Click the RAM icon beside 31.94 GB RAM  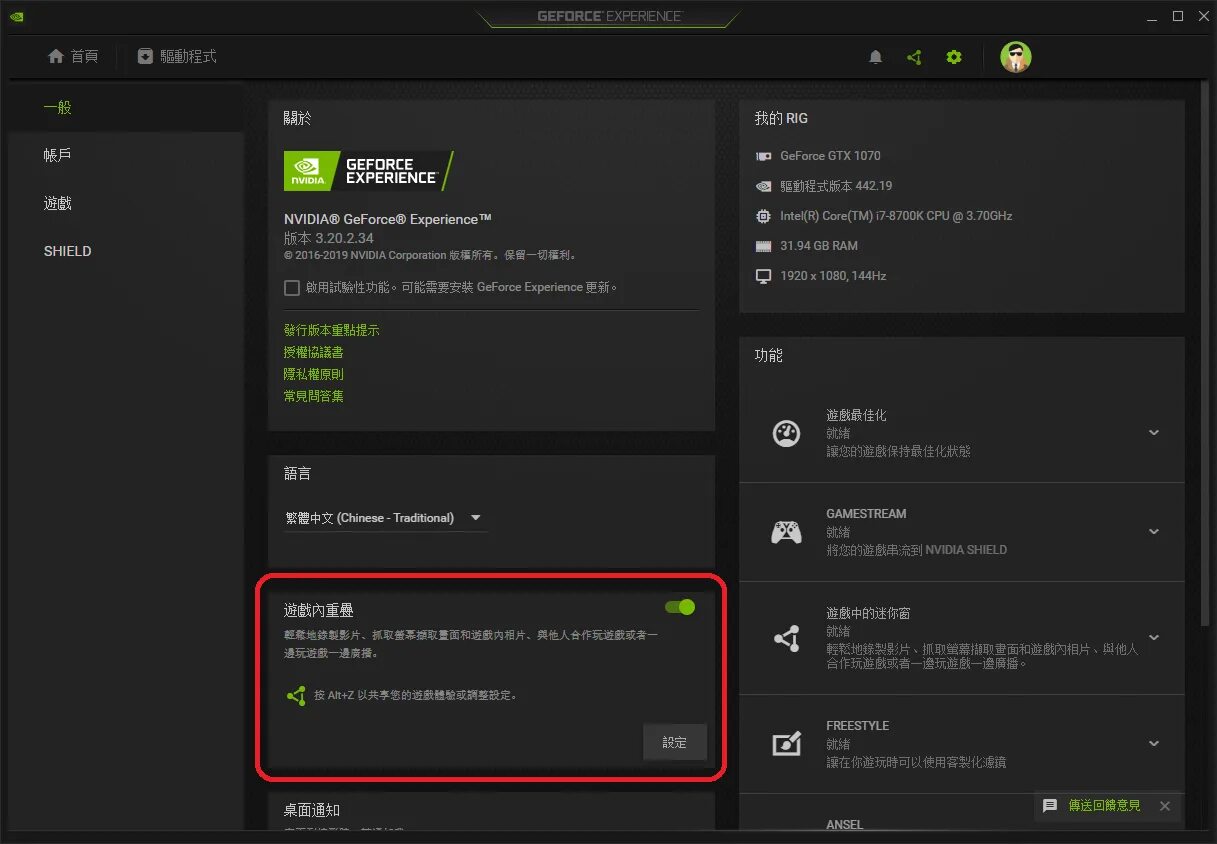point(763,246)
